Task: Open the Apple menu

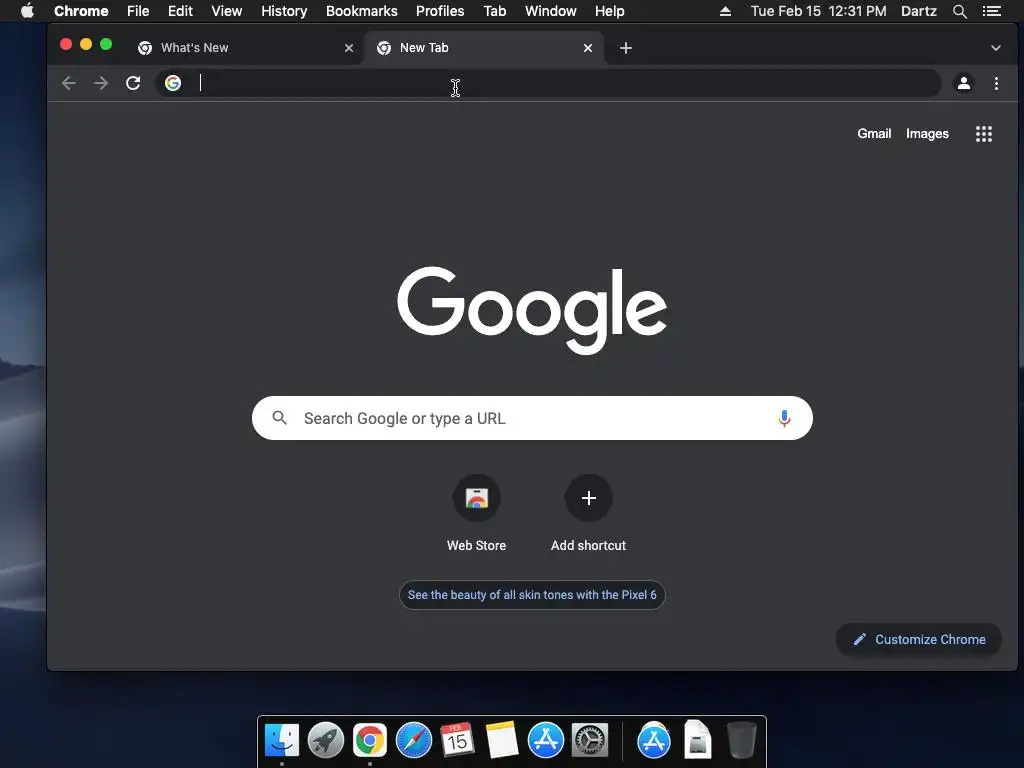Action: tap(27, 11)
